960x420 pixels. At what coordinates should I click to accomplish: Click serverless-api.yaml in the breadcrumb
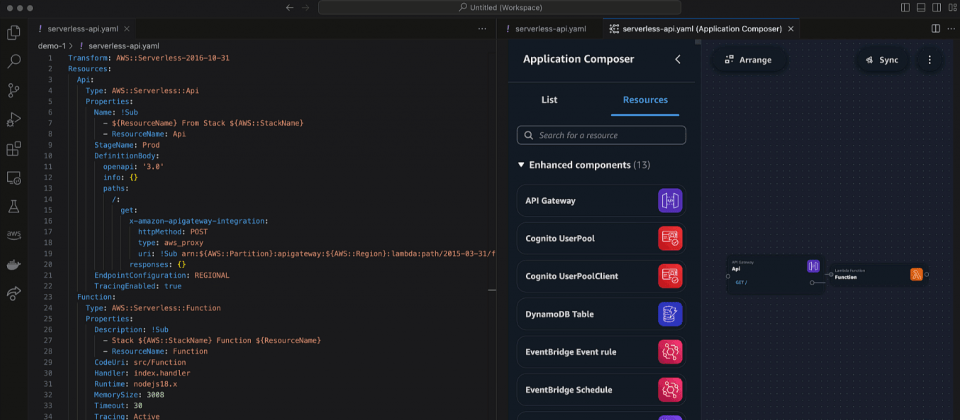(x=124, y=46)
